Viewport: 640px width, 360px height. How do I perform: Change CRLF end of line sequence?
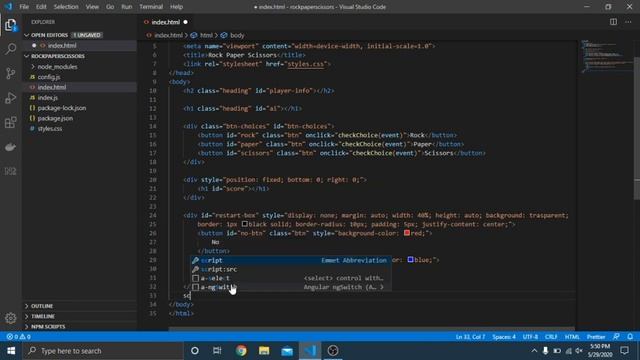(551, 337)
